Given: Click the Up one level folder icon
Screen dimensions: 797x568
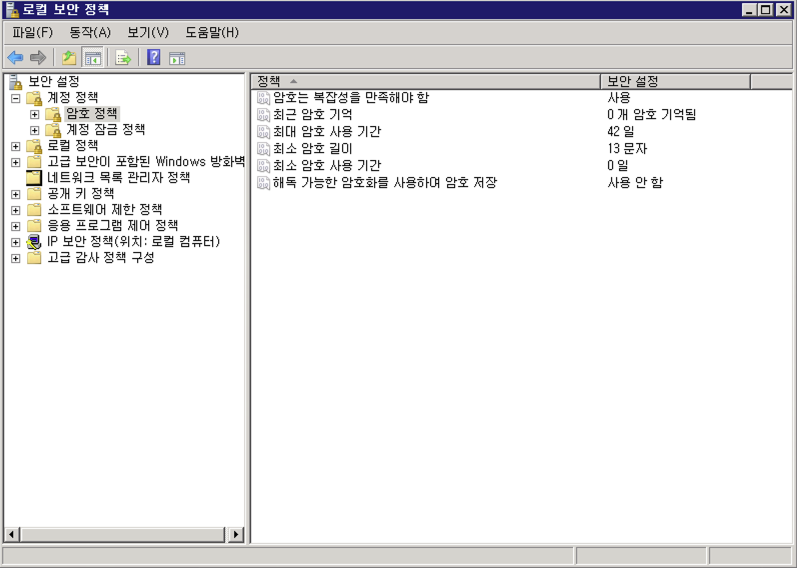Looking at the screenshot, I should click(x=69, y=58).
